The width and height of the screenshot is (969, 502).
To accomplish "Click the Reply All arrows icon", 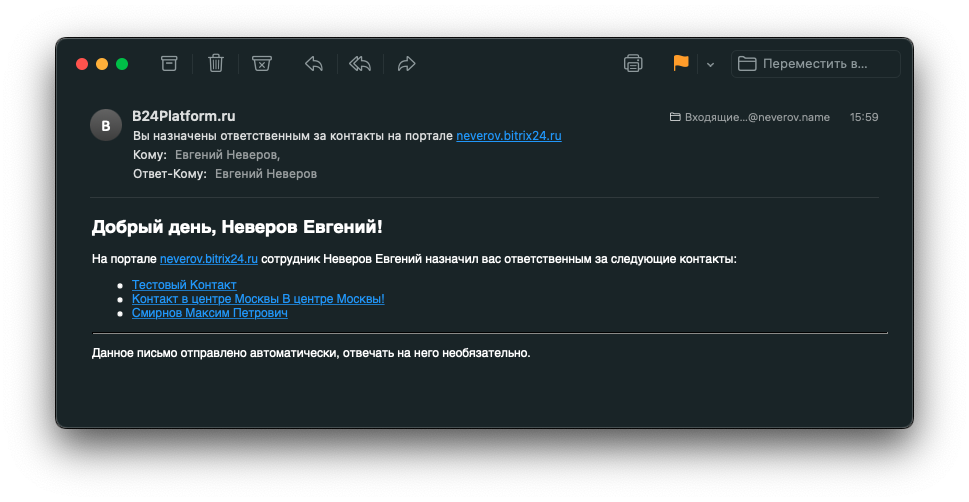I will [x=360, y=64].
